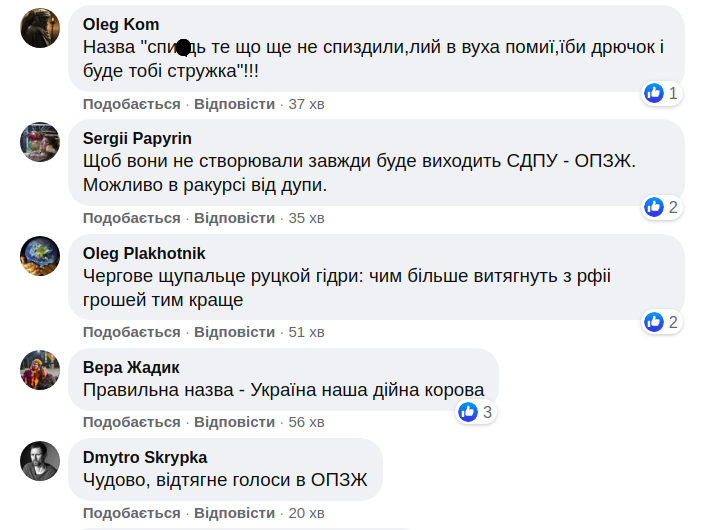The image size is (722, 530).
Task: Open Вера Жадик's profile avatar
Action: click(41, 369)
